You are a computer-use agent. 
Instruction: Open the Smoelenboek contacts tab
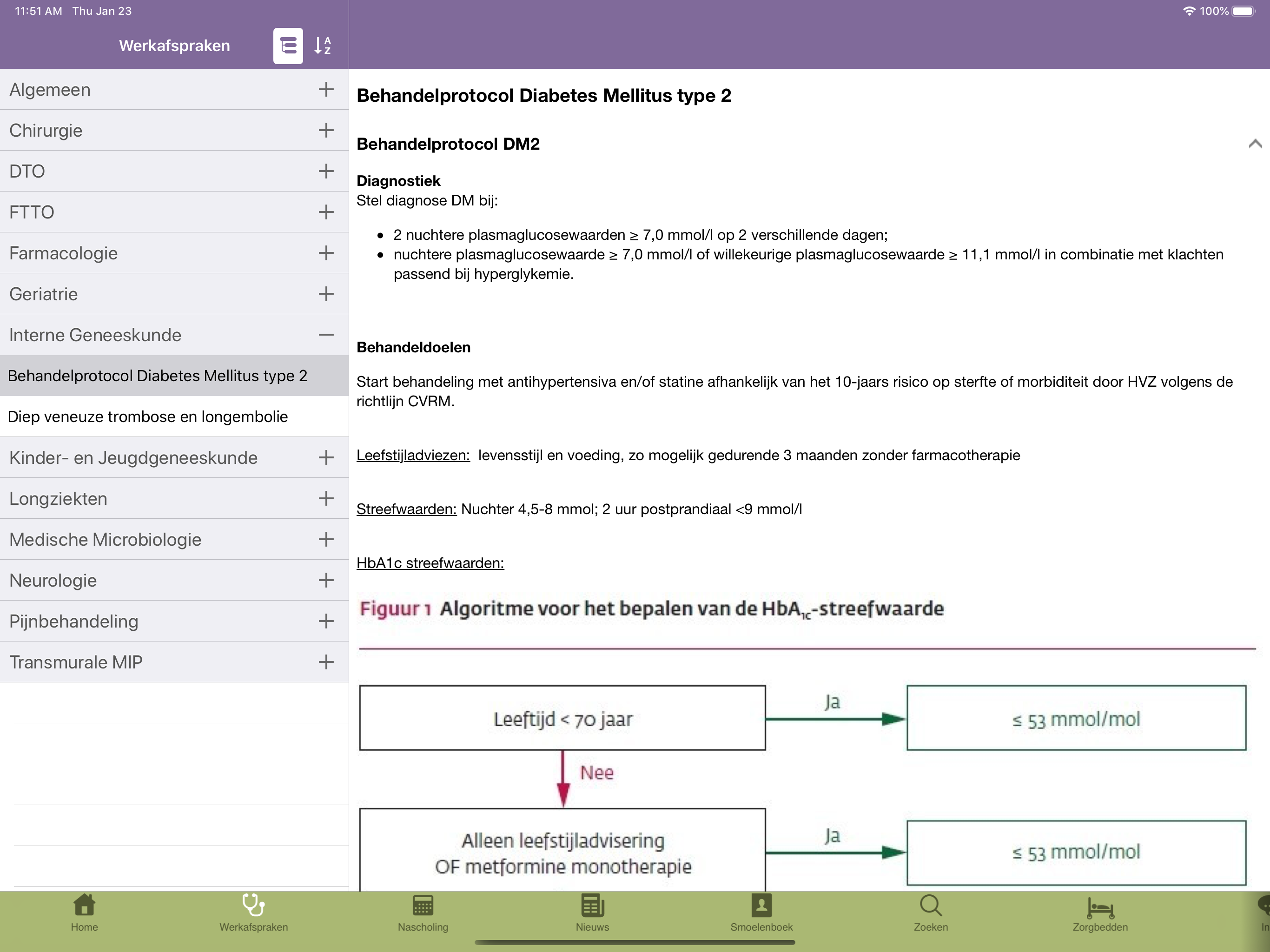(x=761, y=914)
